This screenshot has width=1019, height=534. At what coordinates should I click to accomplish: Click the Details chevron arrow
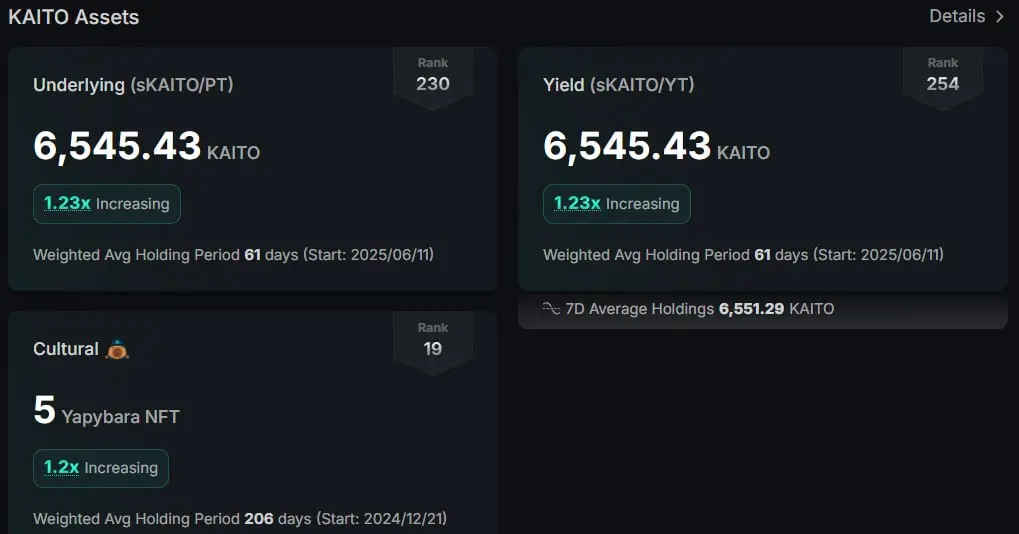pyautogui.click(x=1000, y=16)
